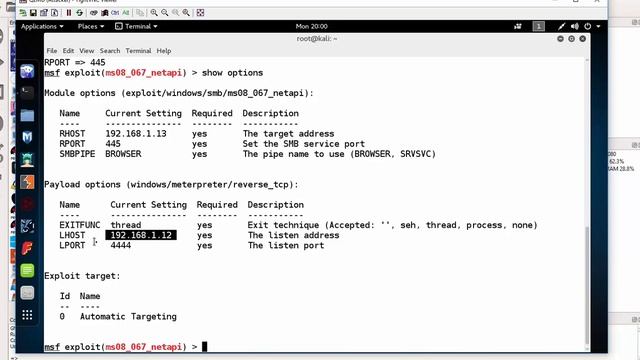640x360 pixels.
Task: Toggle the Alt key button
Action: 126,13
